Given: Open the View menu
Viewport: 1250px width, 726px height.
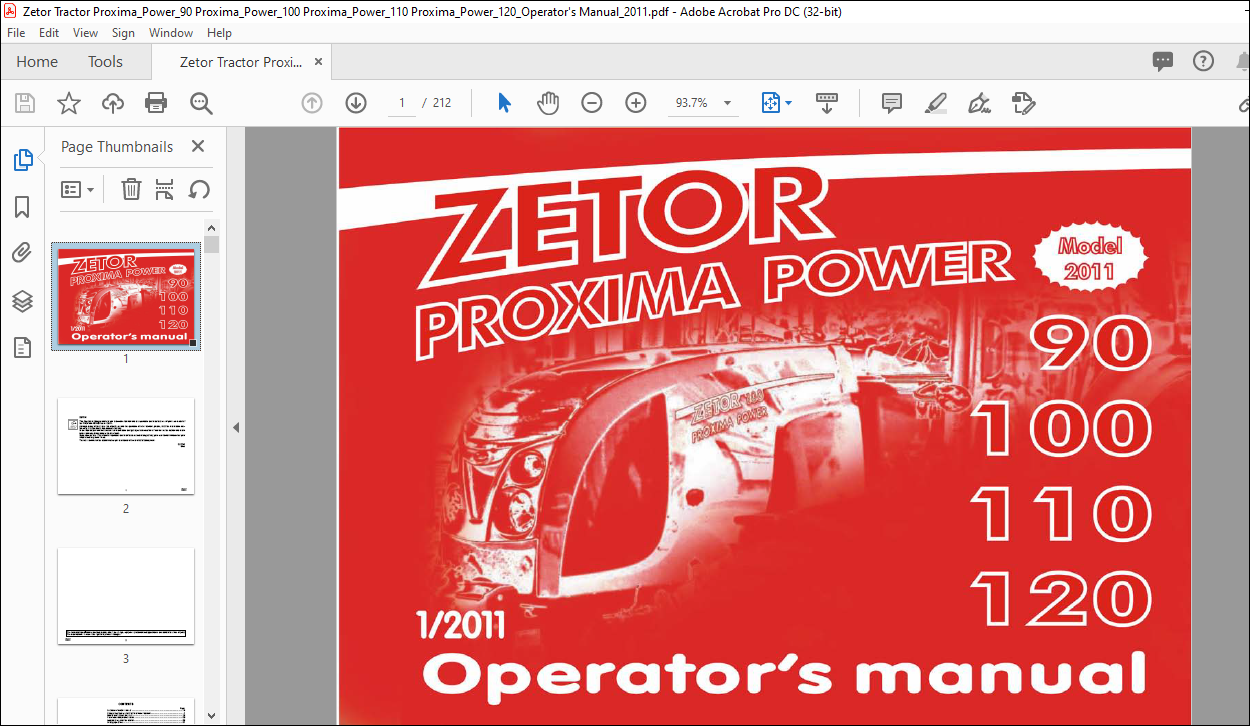Looking at the screenshot, I should click(x=85, y=33).
